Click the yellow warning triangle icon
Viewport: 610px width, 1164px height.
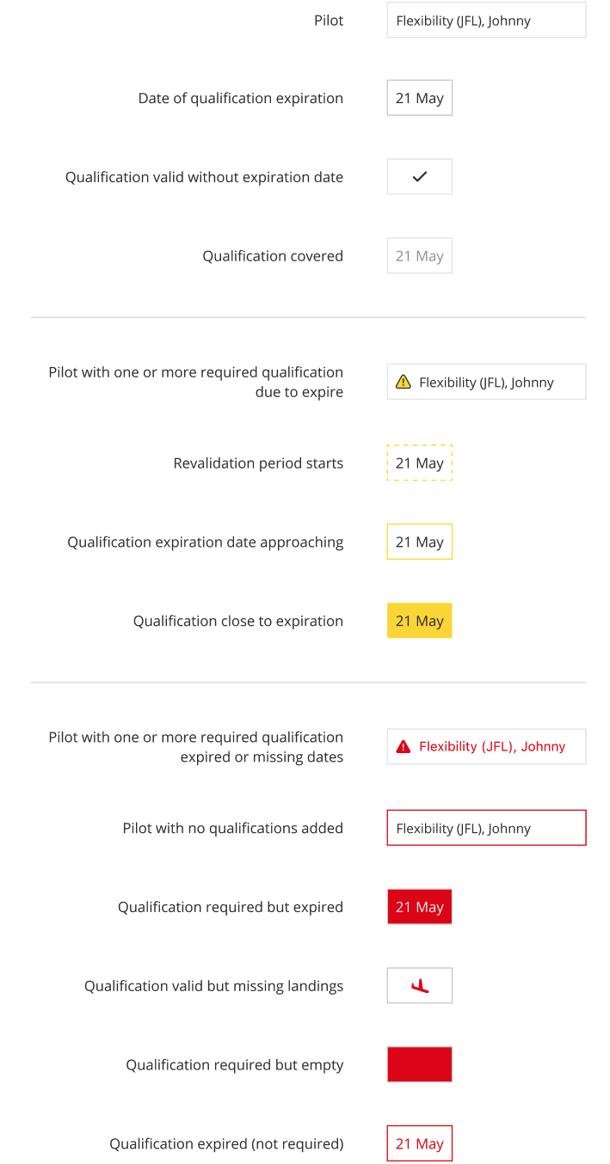point(403,382)
